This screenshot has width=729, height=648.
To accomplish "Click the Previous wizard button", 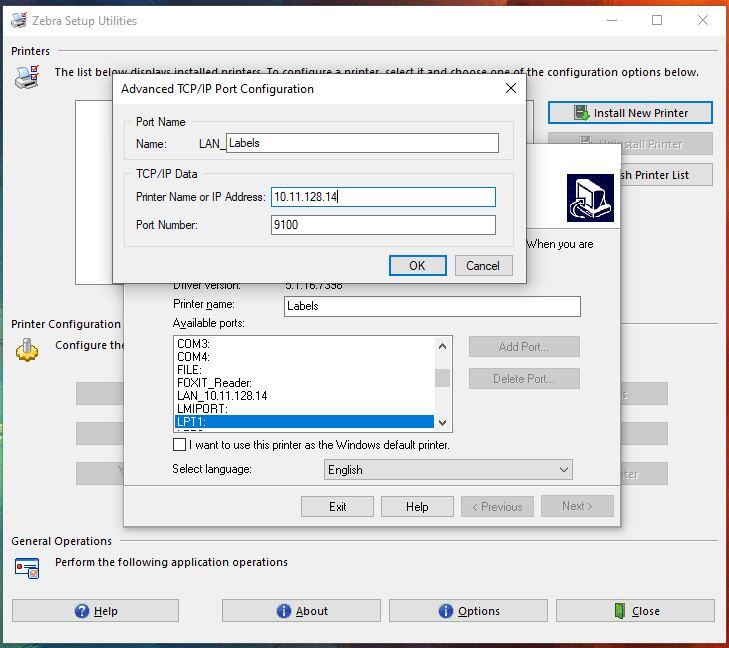I will click(497, 506).
